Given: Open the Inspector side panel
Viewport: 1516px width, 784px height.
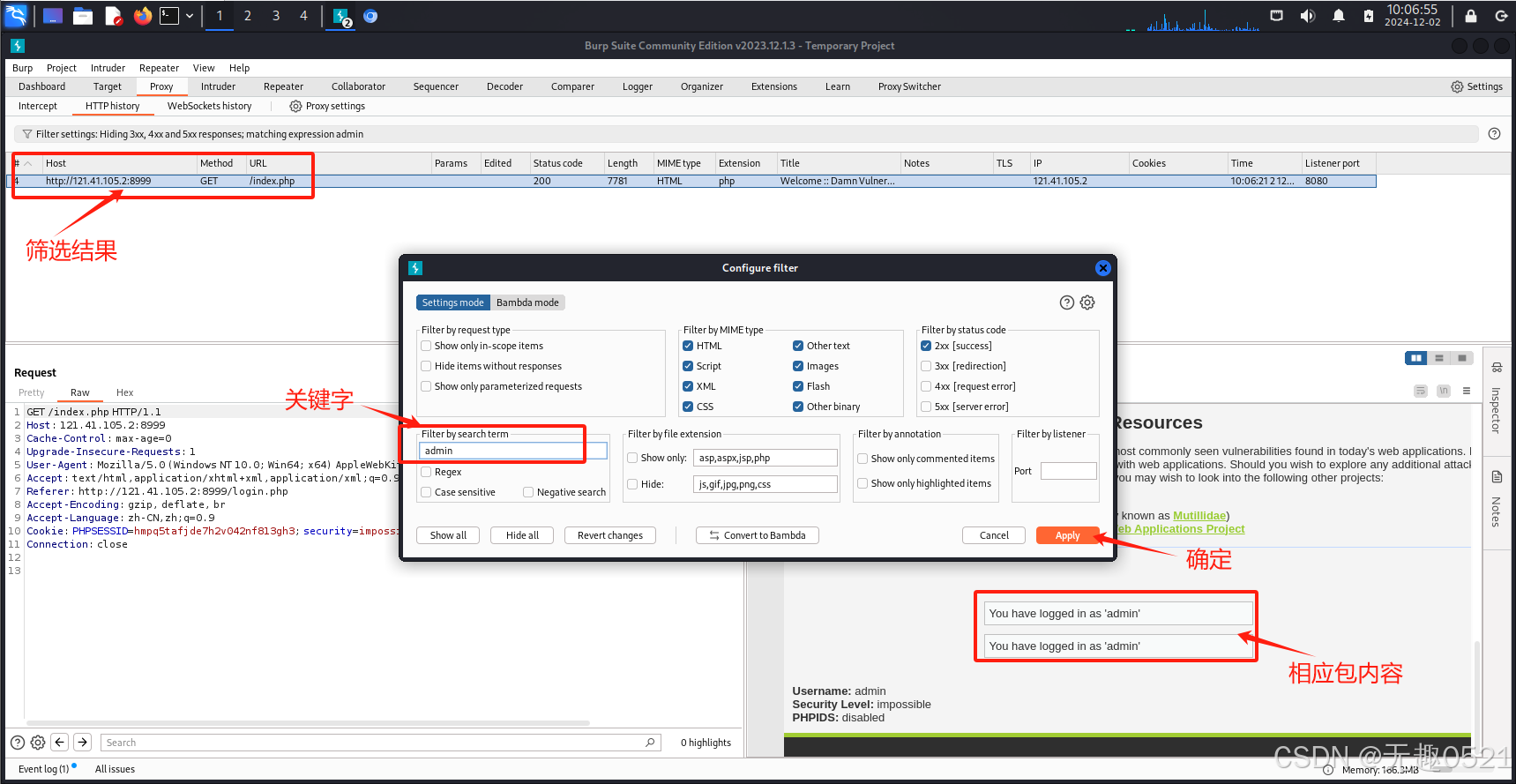Looking at the screenshot, I should 1497,397.
